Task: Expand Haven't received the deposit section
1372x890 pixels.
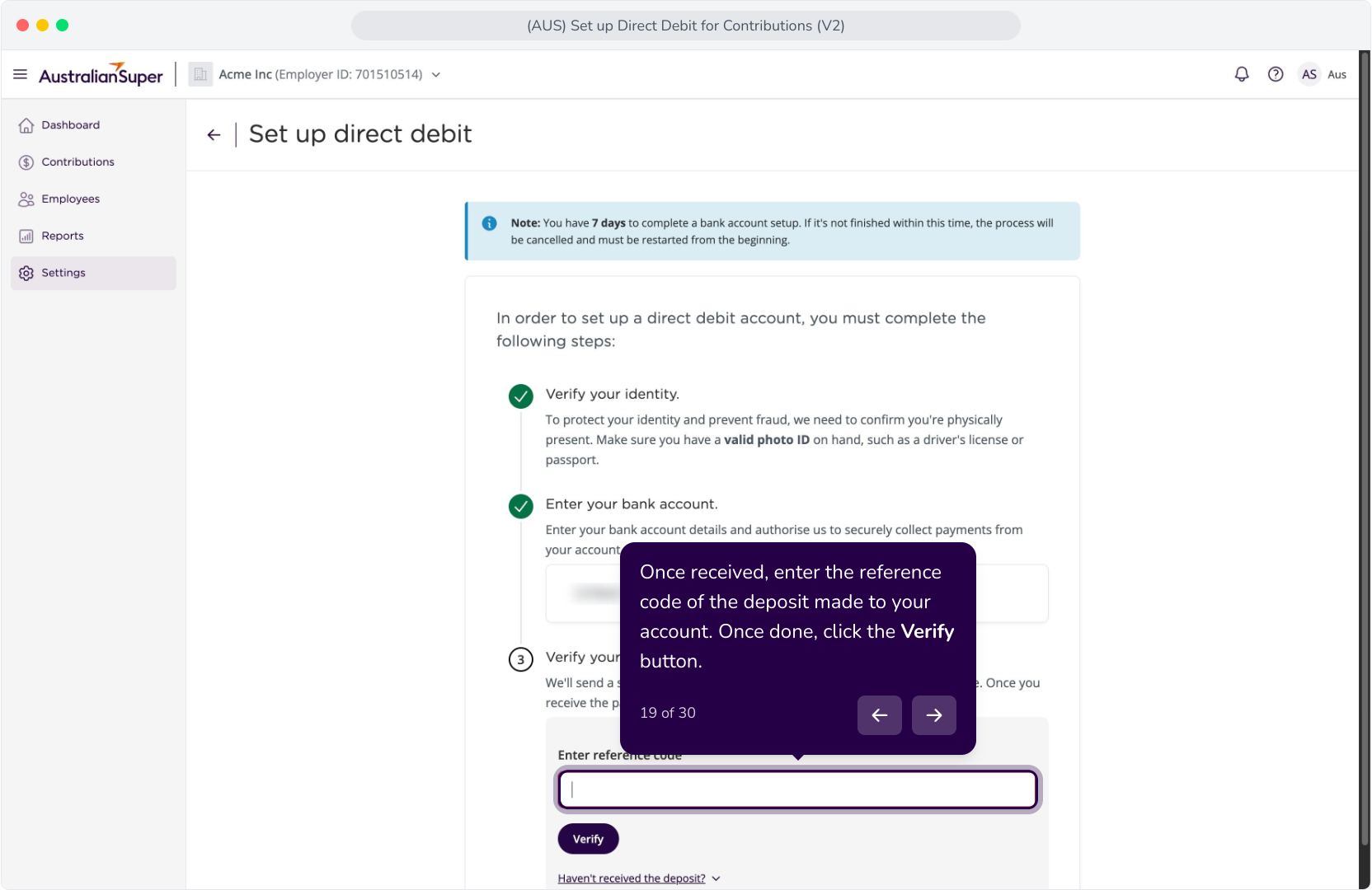Action: click(639, 878)
